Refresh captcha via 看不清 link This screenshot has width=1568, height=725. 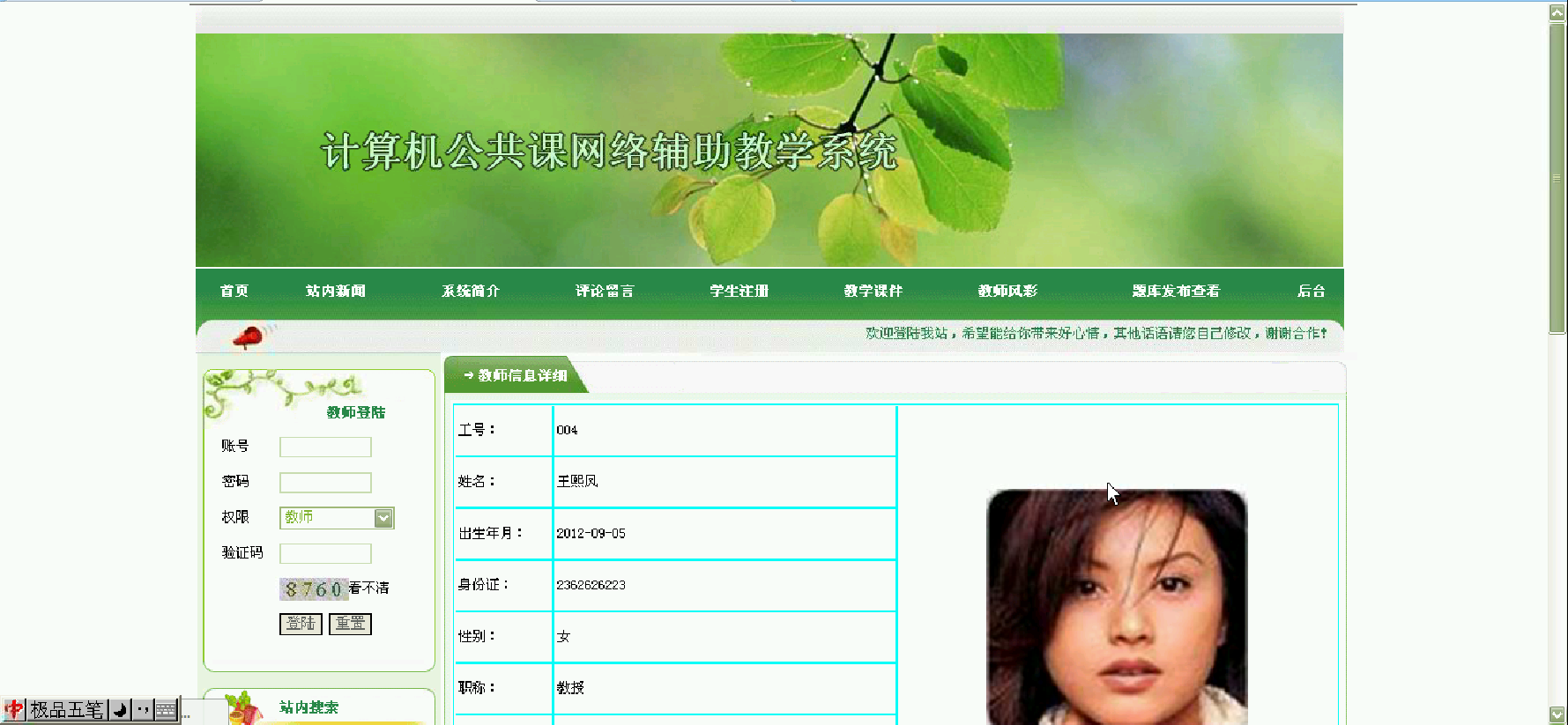pos(368,588)
